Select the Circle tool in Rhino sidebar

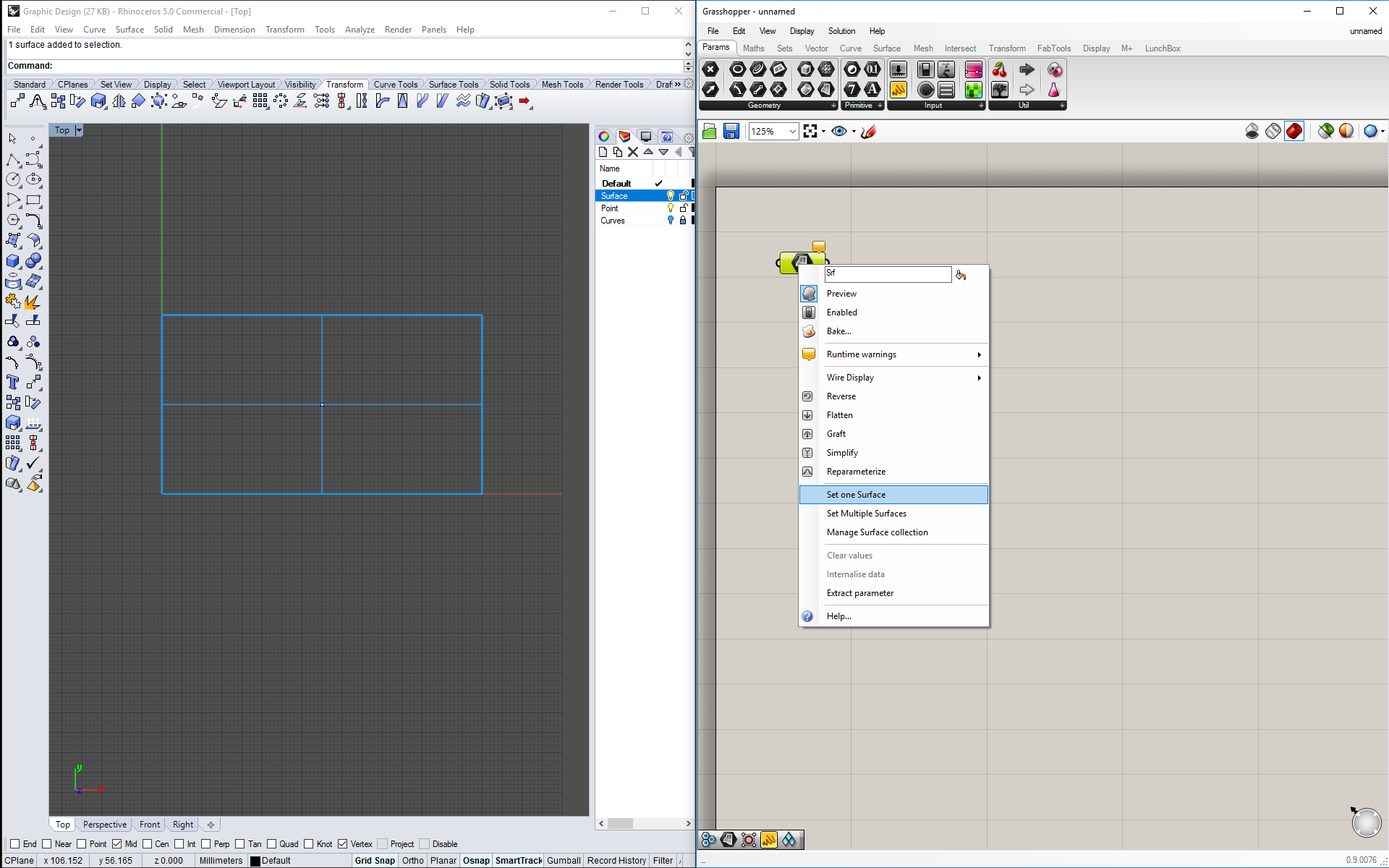coord(13,179)
